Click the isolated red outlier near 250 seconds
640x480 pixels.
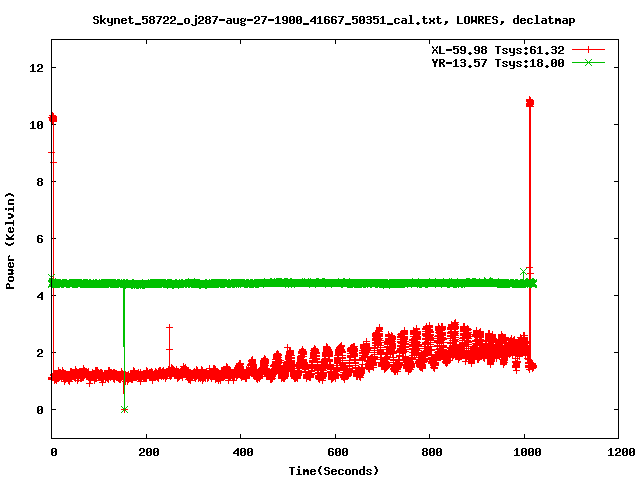169,327
